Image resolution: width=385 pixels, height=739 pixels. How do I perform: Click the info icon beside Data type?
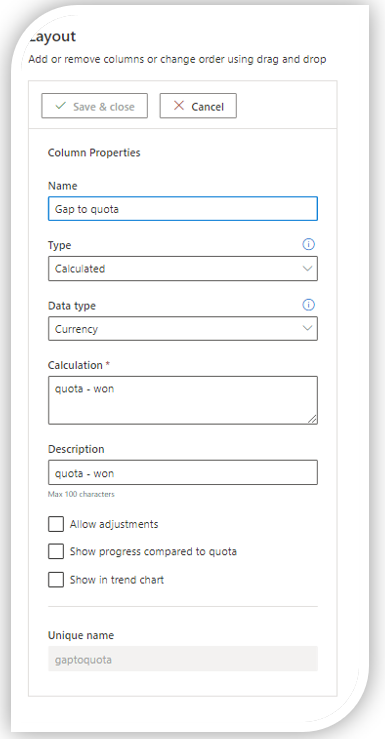[x=308, y=305]
